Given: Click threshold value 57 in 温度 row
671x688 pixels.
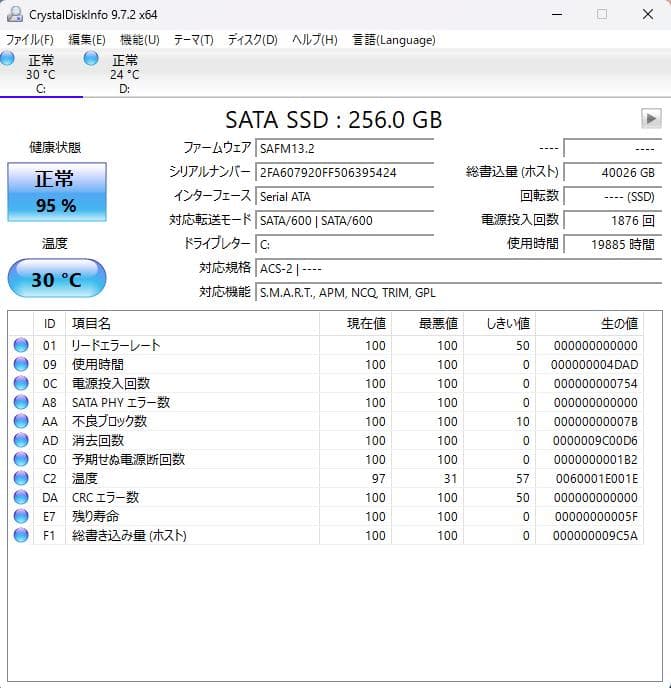Looking at the screenshot, I should click(522, 479).
